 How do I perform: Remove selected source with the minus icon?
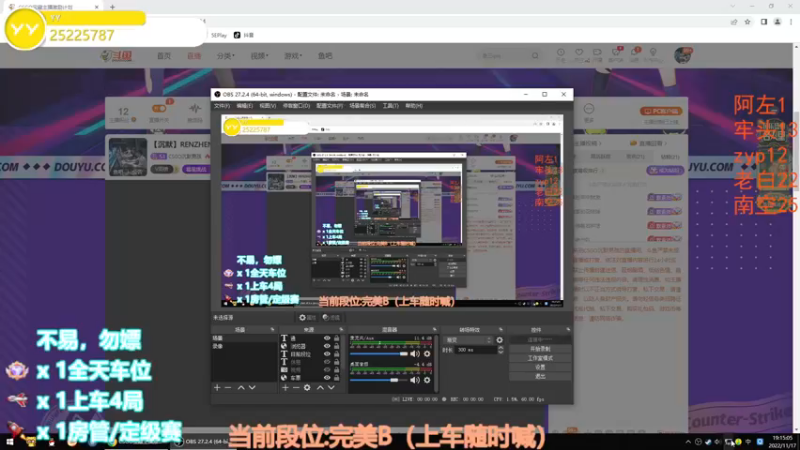(296, 388)
